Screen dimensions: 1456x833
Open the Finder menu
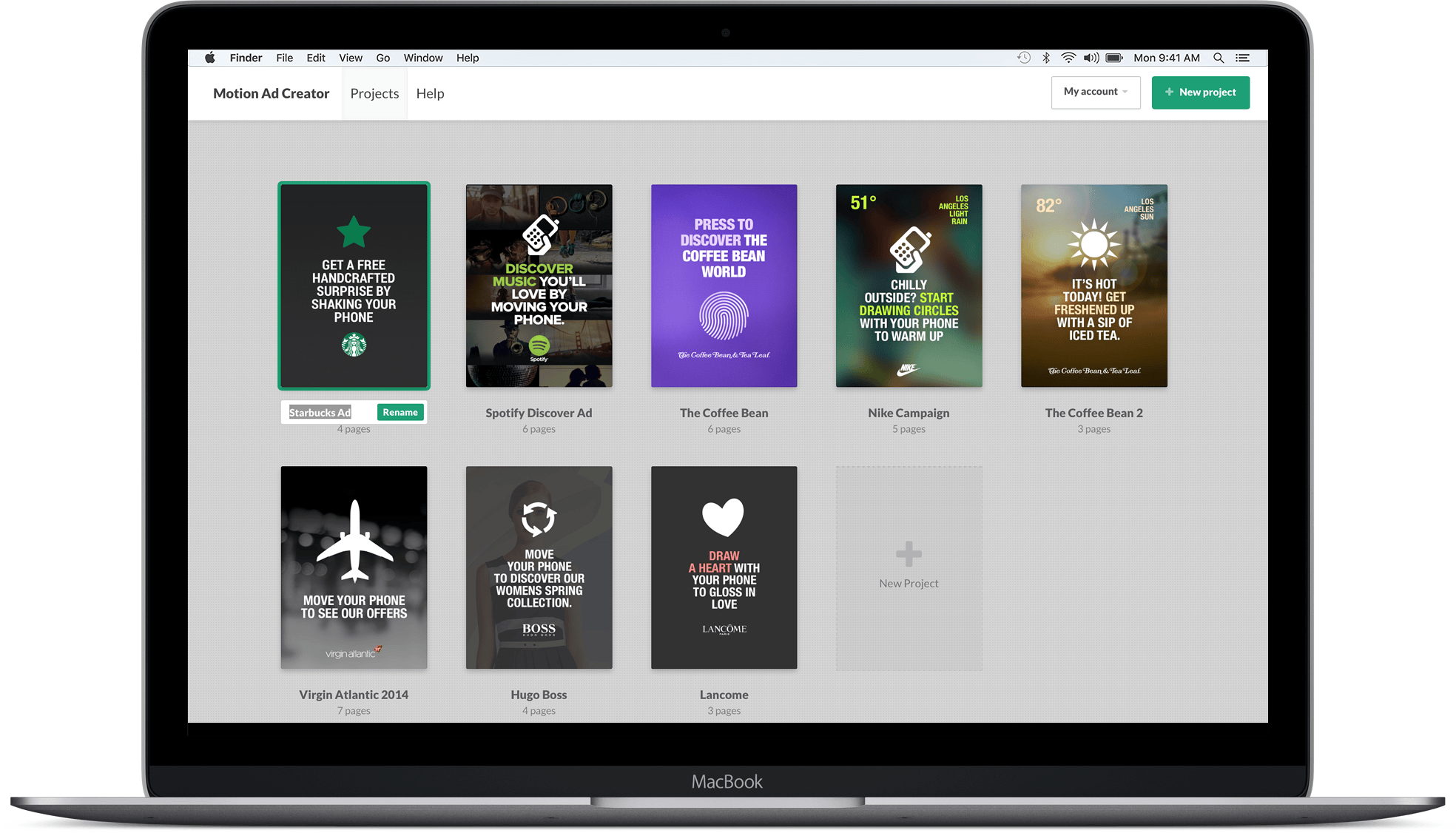point(246,58)
